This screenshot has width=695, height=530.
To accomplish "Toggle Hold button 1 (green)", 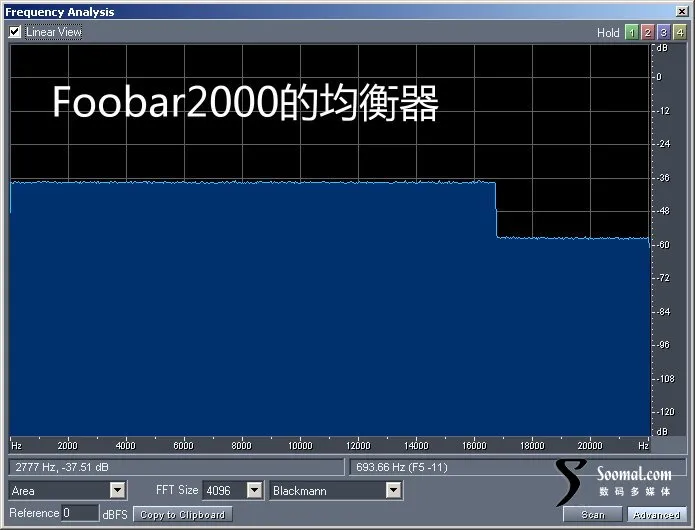I will click(x=632, y=32).
